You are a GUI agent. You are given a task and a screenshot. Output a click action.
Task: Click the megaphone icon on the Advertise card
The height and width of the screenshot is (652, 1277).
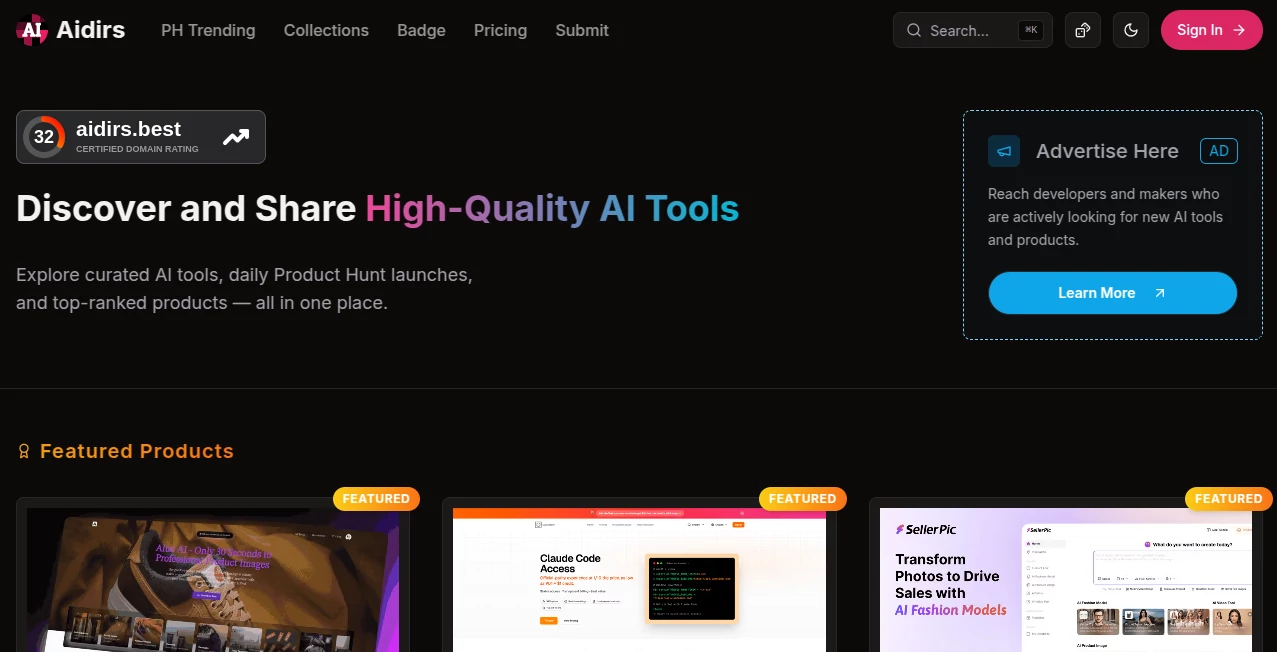click(x=1003, y=151)
